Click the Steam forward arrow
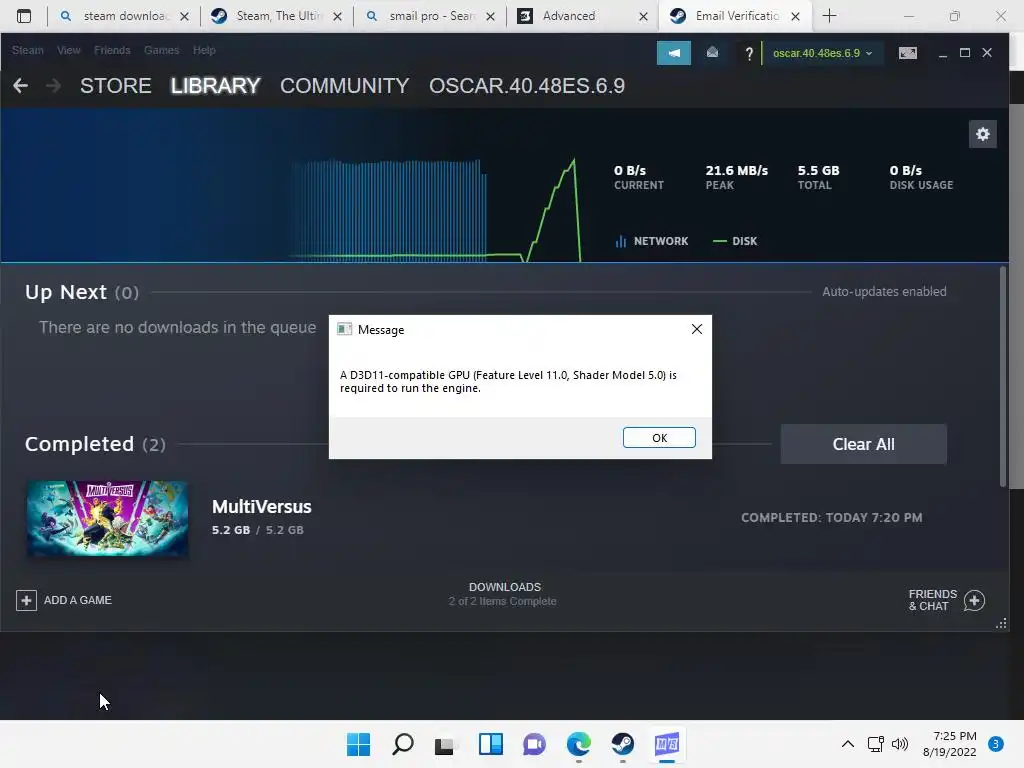Screen dimensions: 1024x768 pos(54,86)
